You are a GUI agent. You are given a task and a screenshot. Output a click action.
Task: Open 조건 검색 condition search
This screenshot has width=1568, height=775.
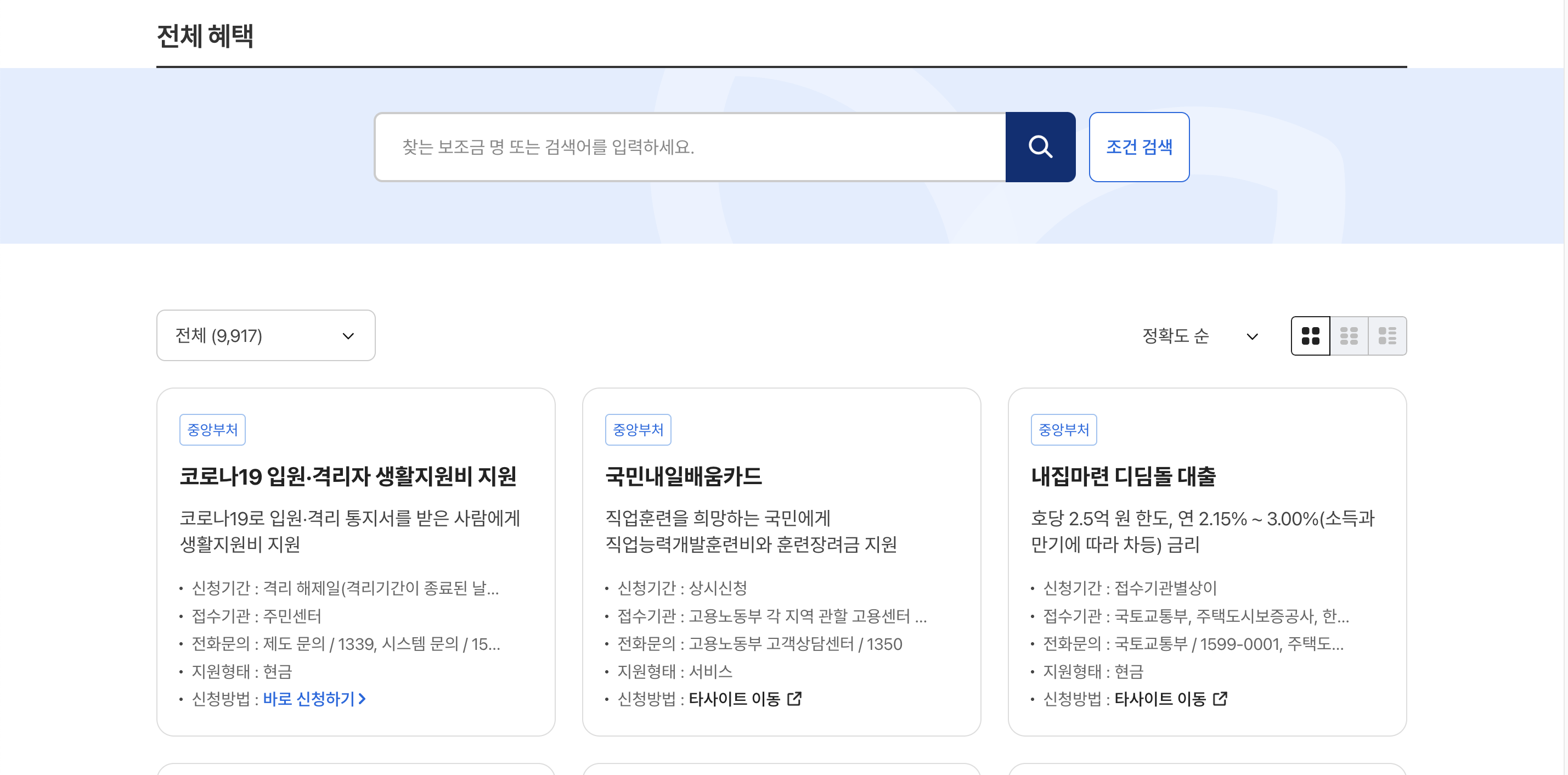[x=1138, y=147]
